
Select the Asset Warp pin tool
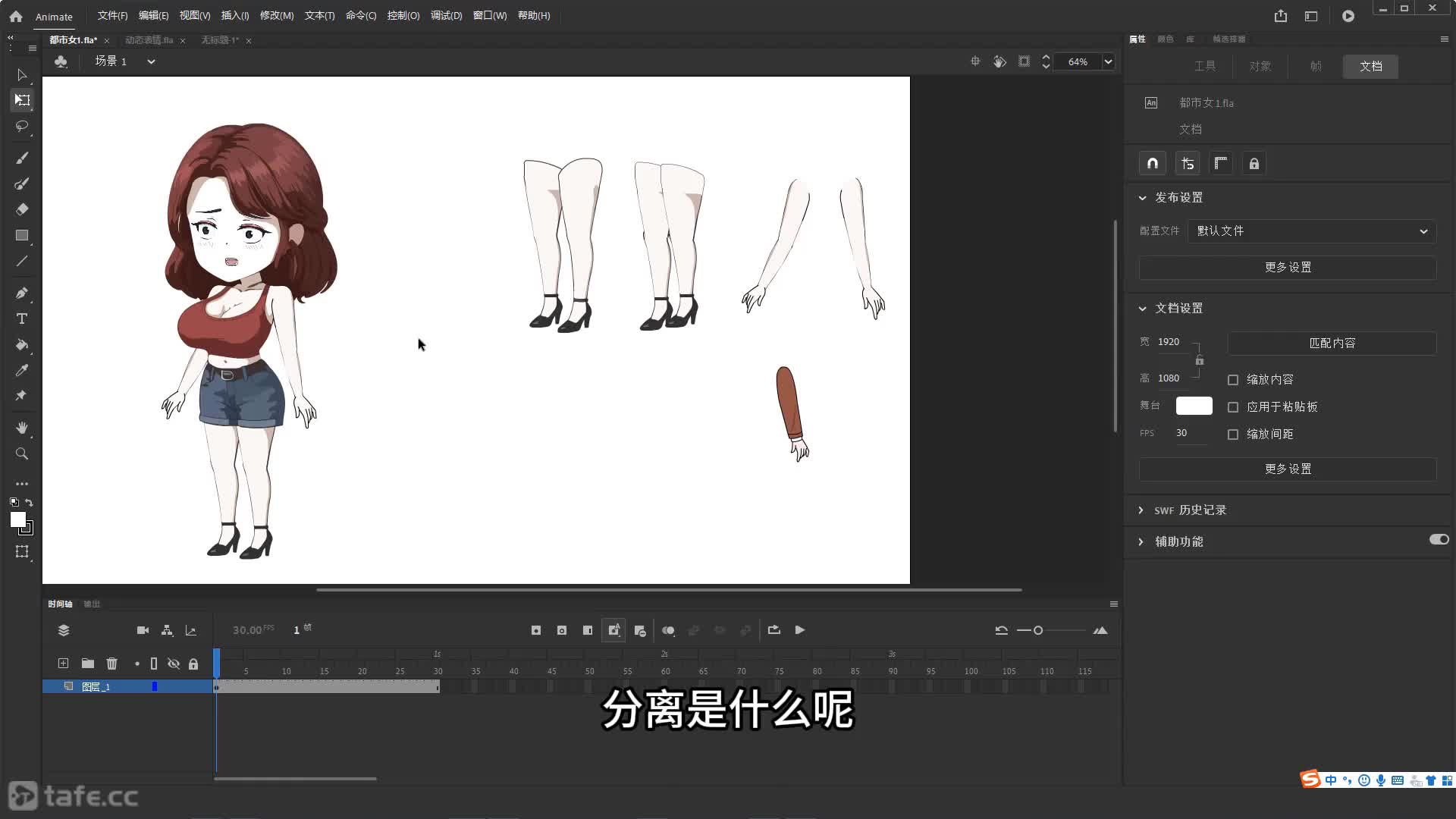click(x=22, y=396)
